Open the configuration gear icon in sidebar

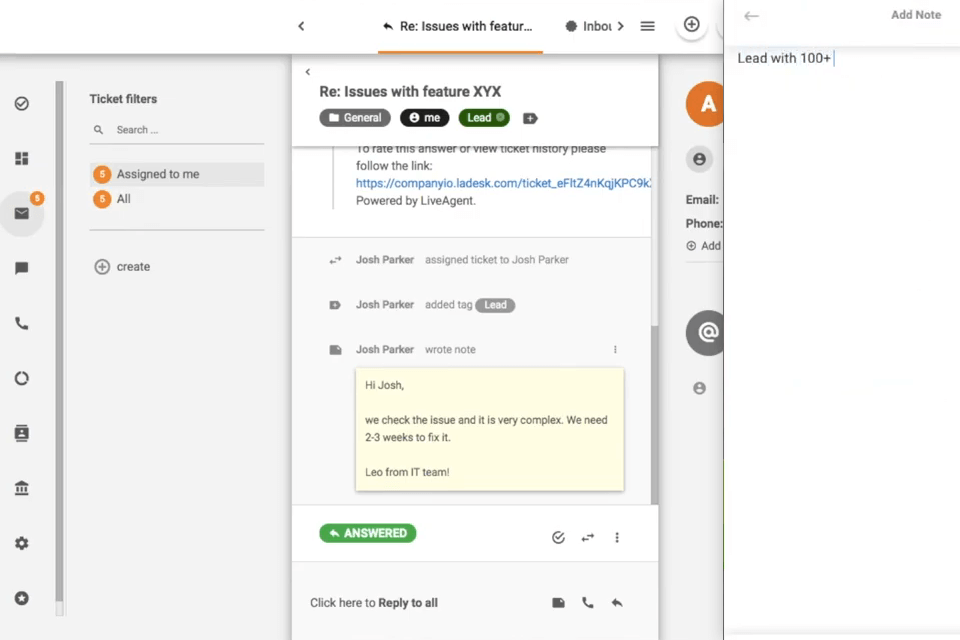coord(21,543)
